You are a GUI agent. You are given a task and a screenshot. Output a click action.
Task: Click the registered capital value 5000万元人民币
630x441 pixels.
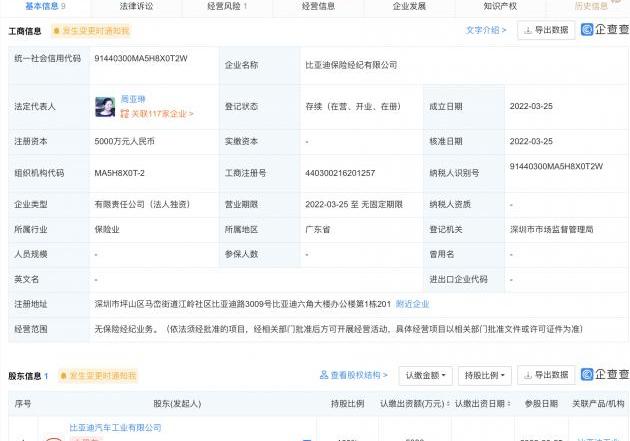tap(124, 141)
